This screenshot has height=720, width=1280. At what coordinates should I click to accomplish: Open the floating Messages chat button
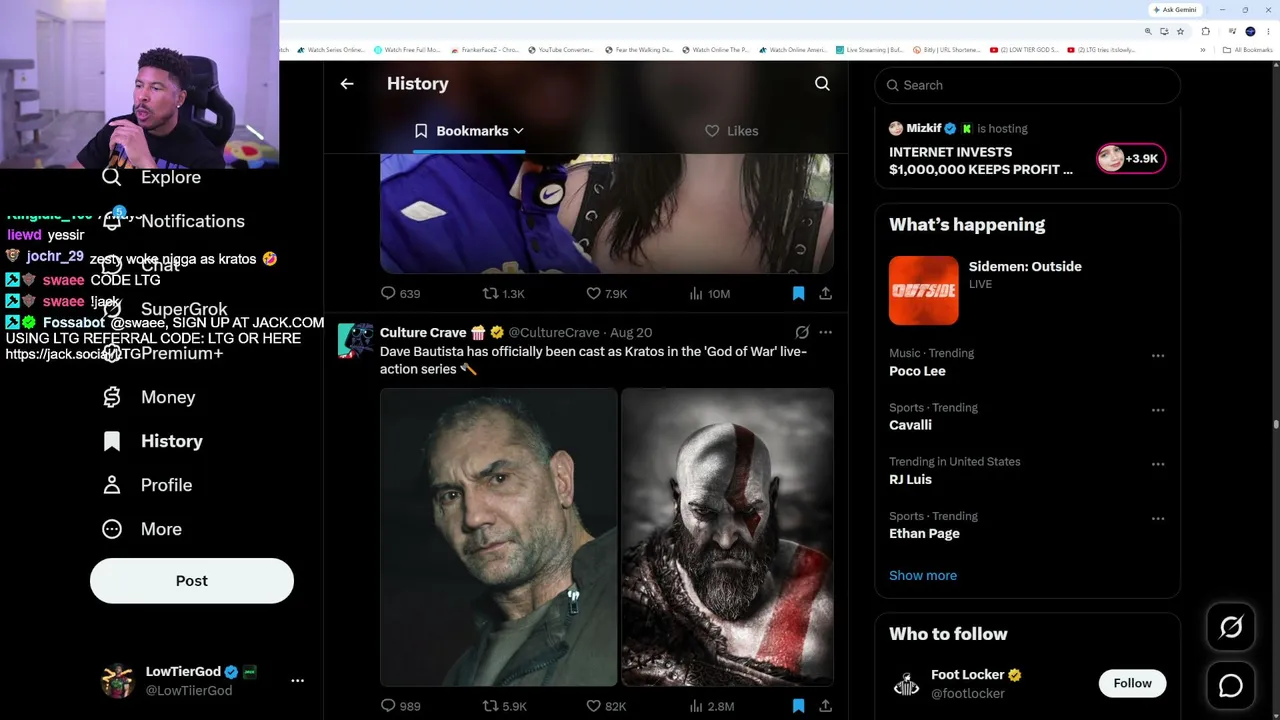pos(1231,685)
